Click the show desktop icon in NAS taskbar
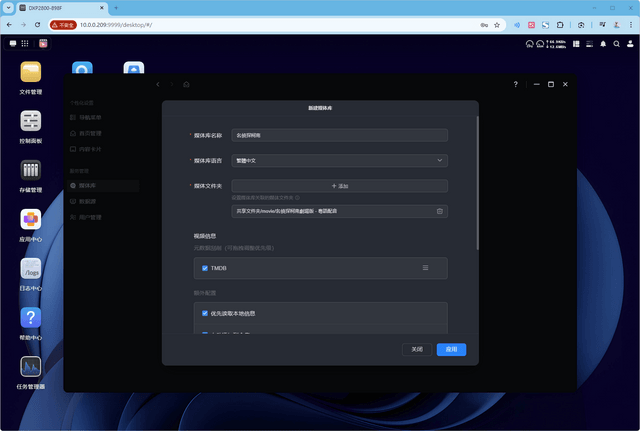 pos(13,43)
